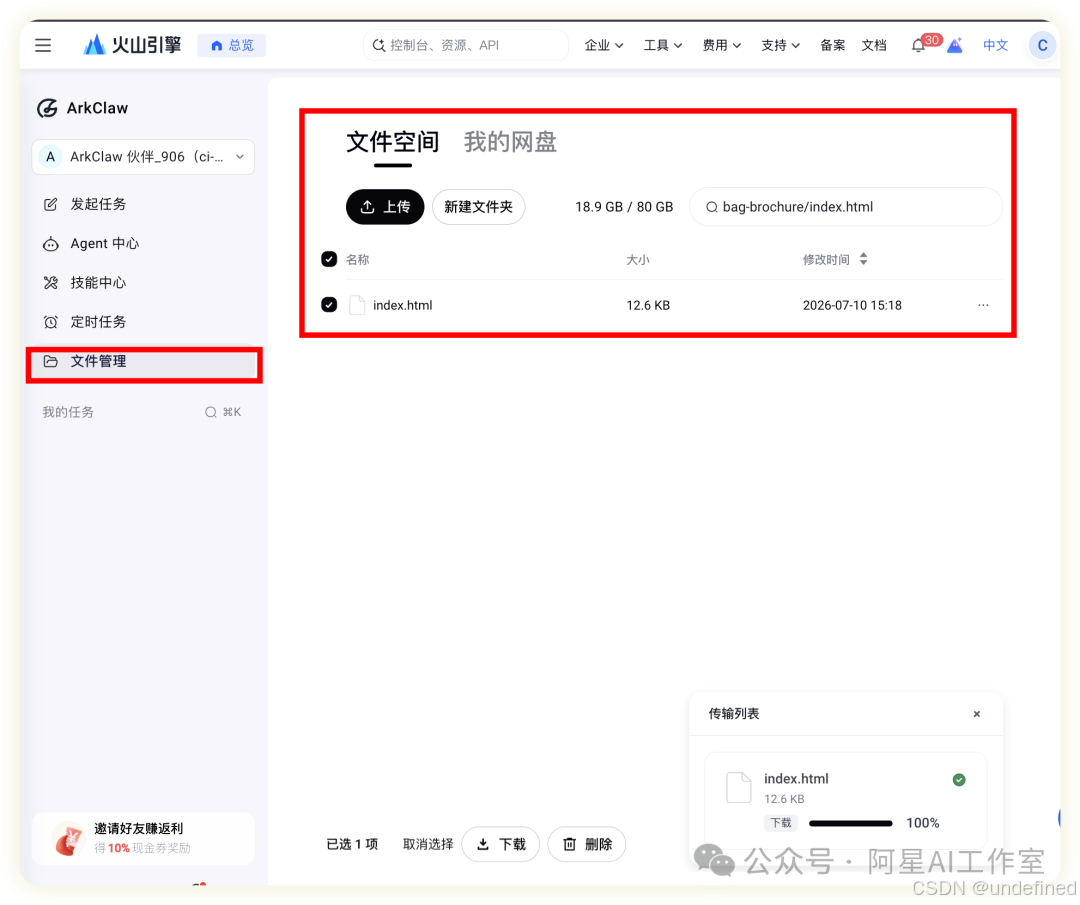Open 发起任务 in sidebar

pos(143,205)
